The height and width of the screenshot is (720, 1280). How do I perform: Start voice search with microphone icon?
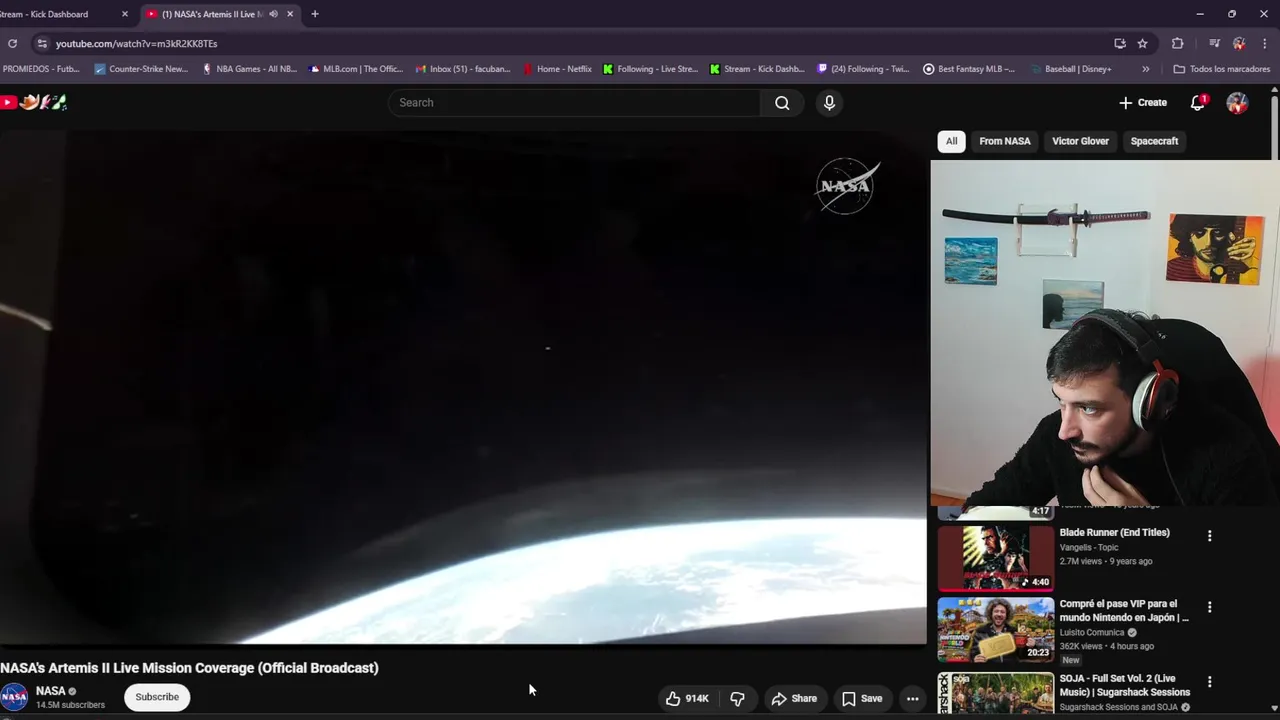point(829,102)
